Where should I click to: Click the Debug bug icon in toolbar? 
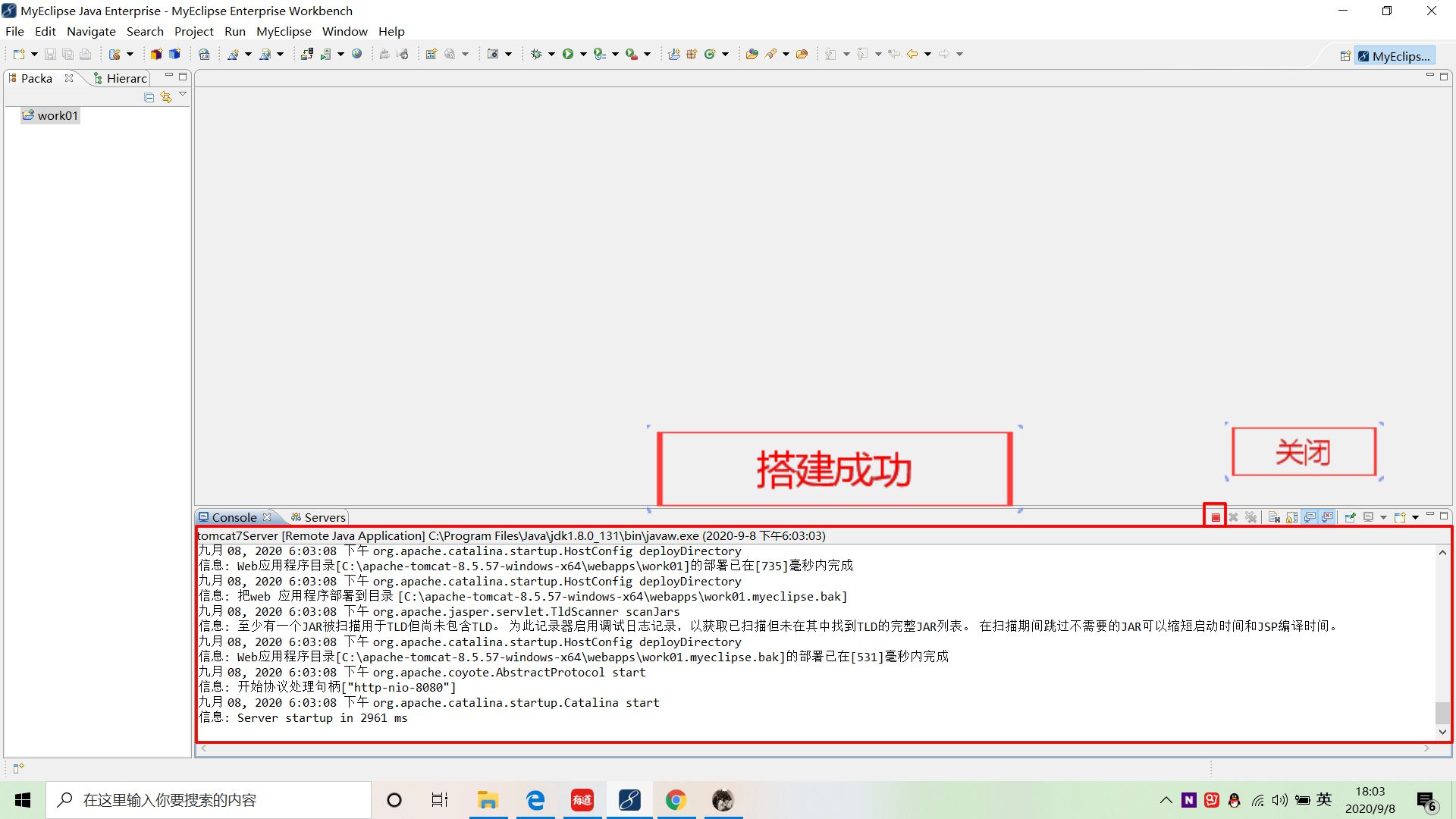[x=536, y=54]
